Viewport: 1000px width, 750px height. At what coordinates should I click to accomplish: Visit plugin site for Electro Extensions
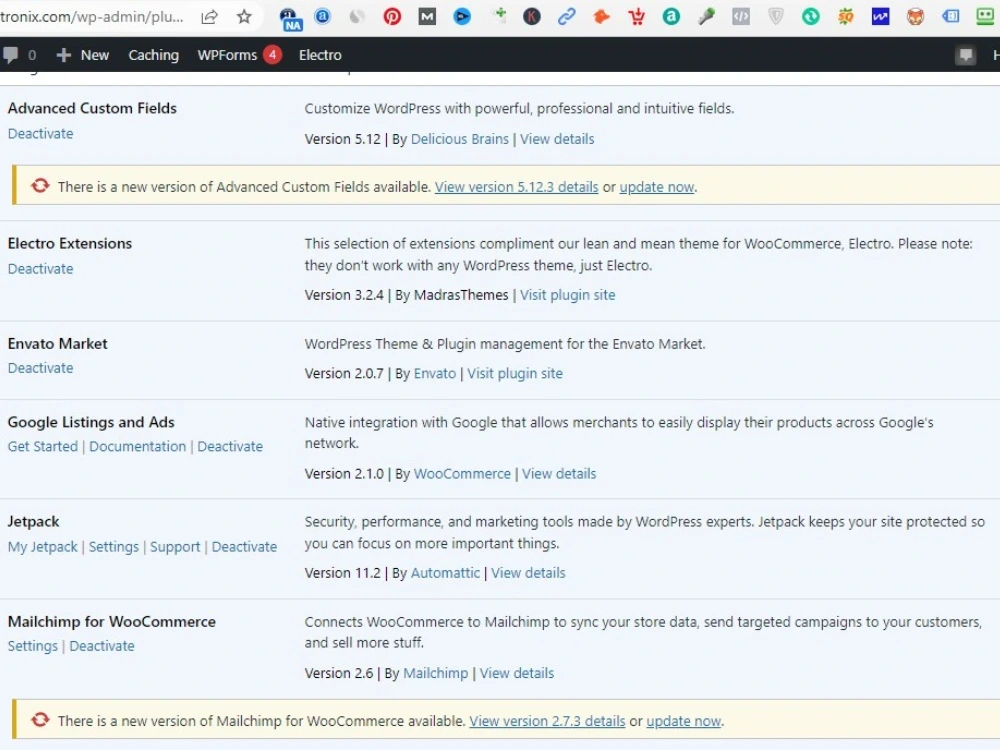pos(568,295)
